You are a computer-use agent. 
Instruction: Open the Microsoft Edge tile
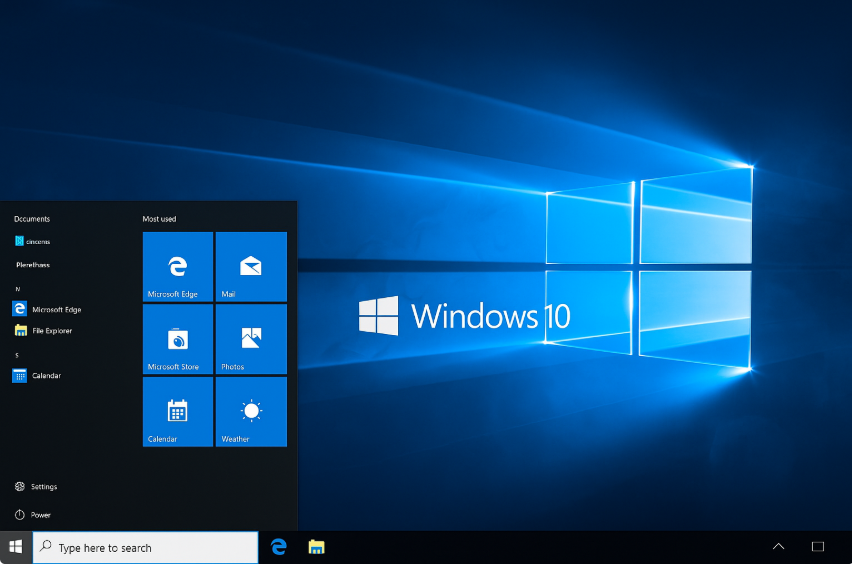point(178,267)
